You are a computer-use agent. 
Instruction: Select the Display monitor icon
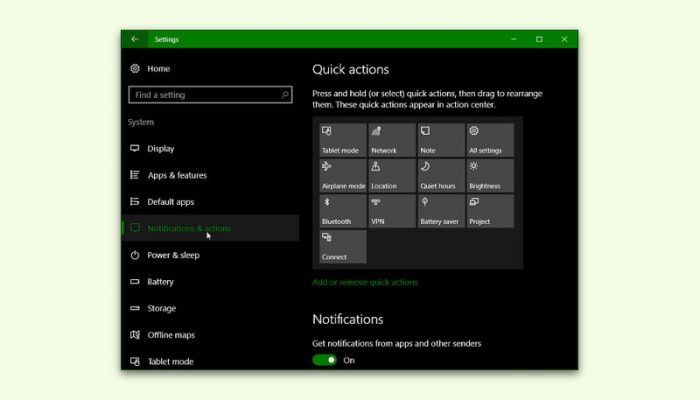pyautogui.click(x=134, y=148)
